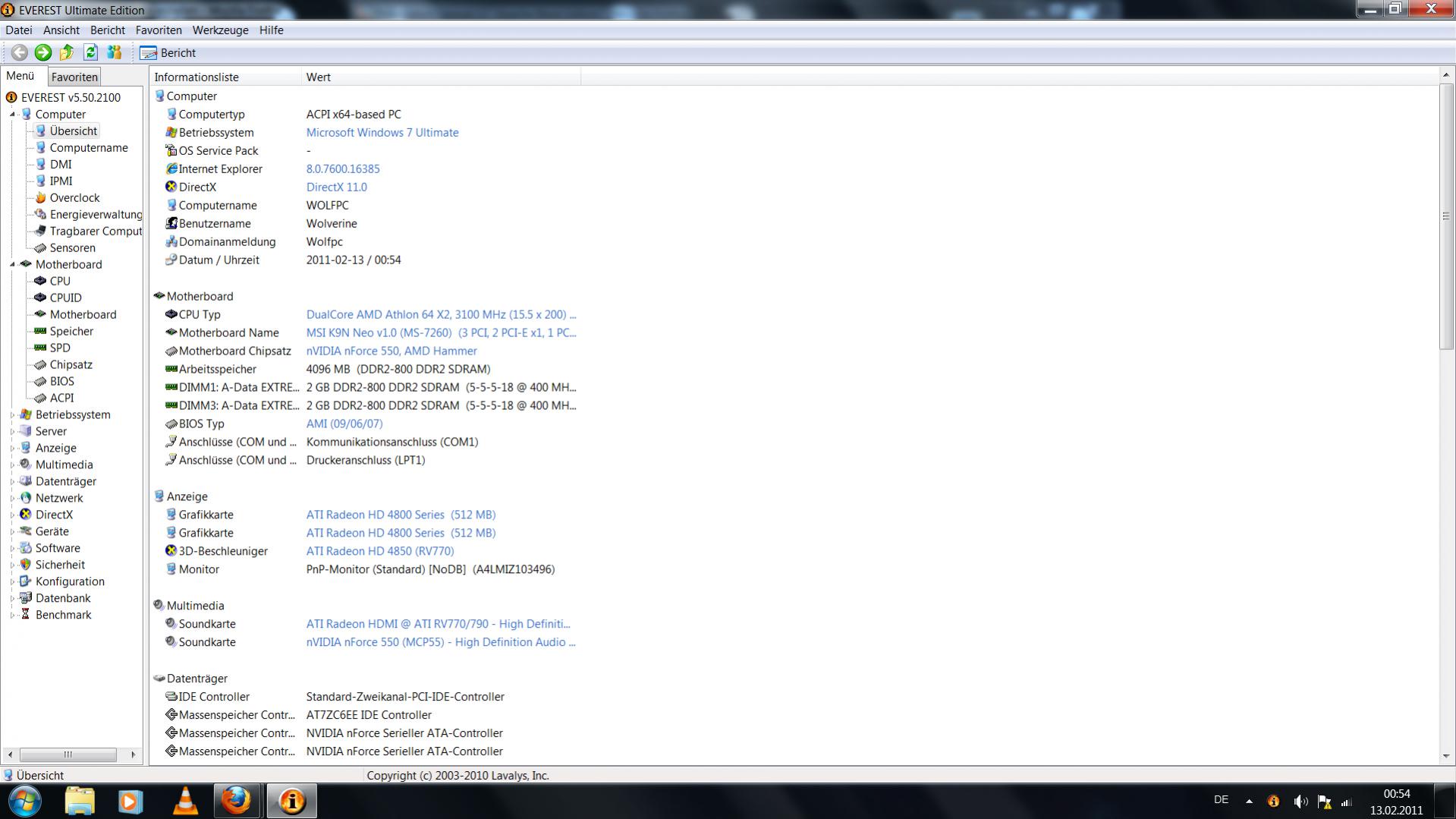Open the Hilfe menu

coord(271,30)
